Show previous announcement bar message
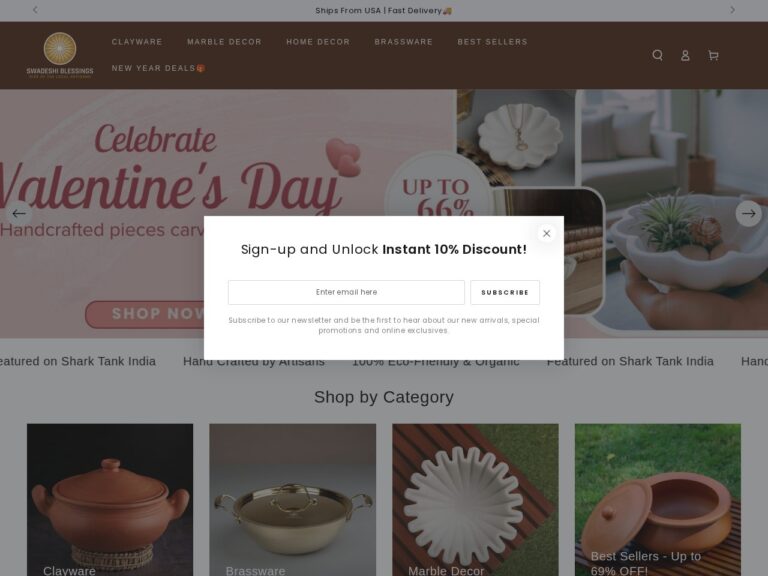768x576 pixels. tap(35, 10)
